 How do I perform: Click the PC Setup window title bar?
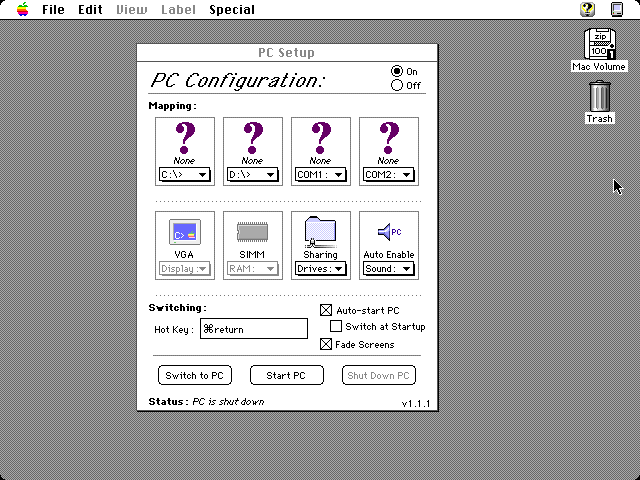287,53
